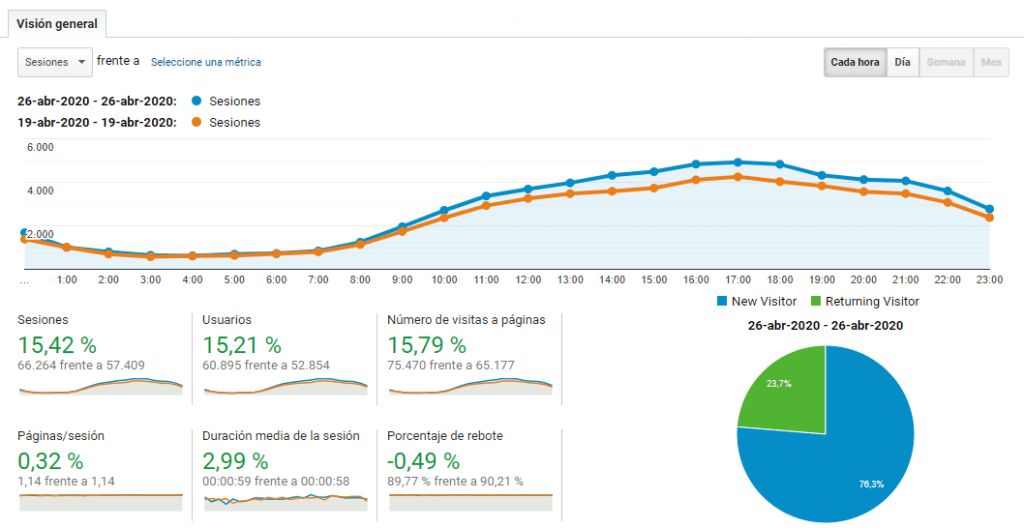Select the Sesiones sparkline chart
The width and height of the screenshot is (1024, 528).
coord(101,386)
